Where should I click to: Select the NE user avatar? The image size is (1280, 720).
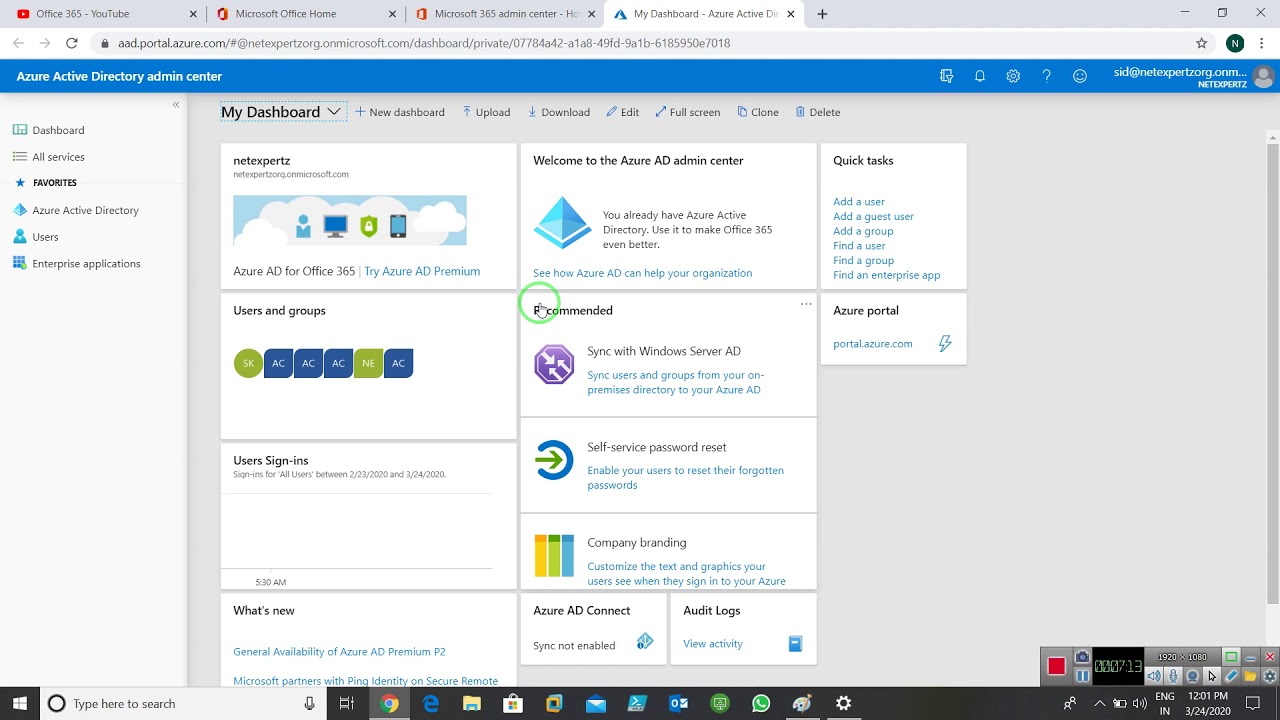[368, 363]
